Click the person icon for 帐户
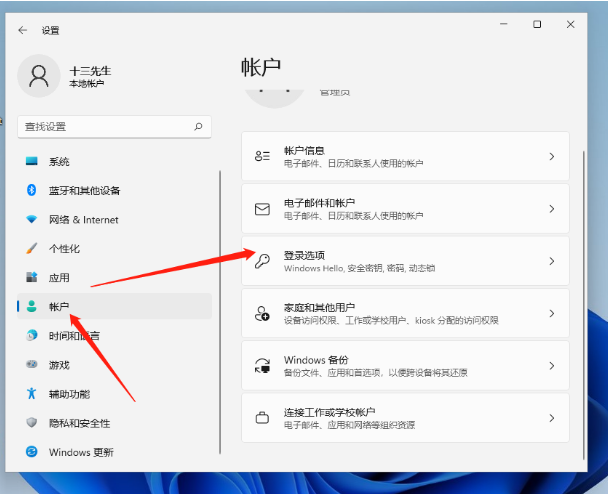608x494 pixels. pyautogui.click(x=31, y=306)
